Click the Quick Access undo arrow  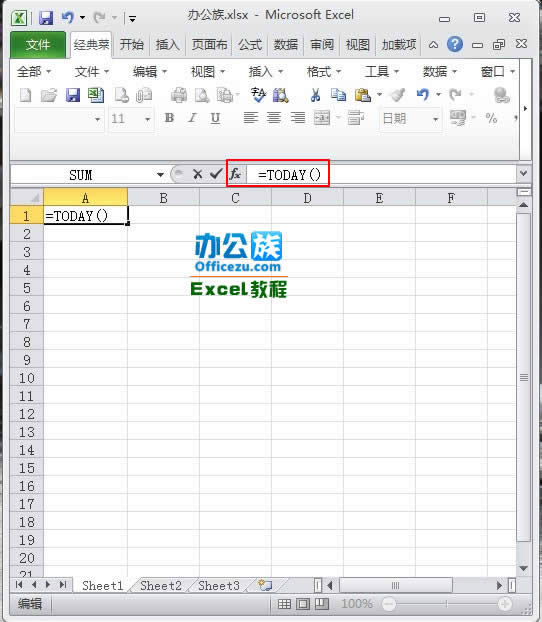coord(67,17)
